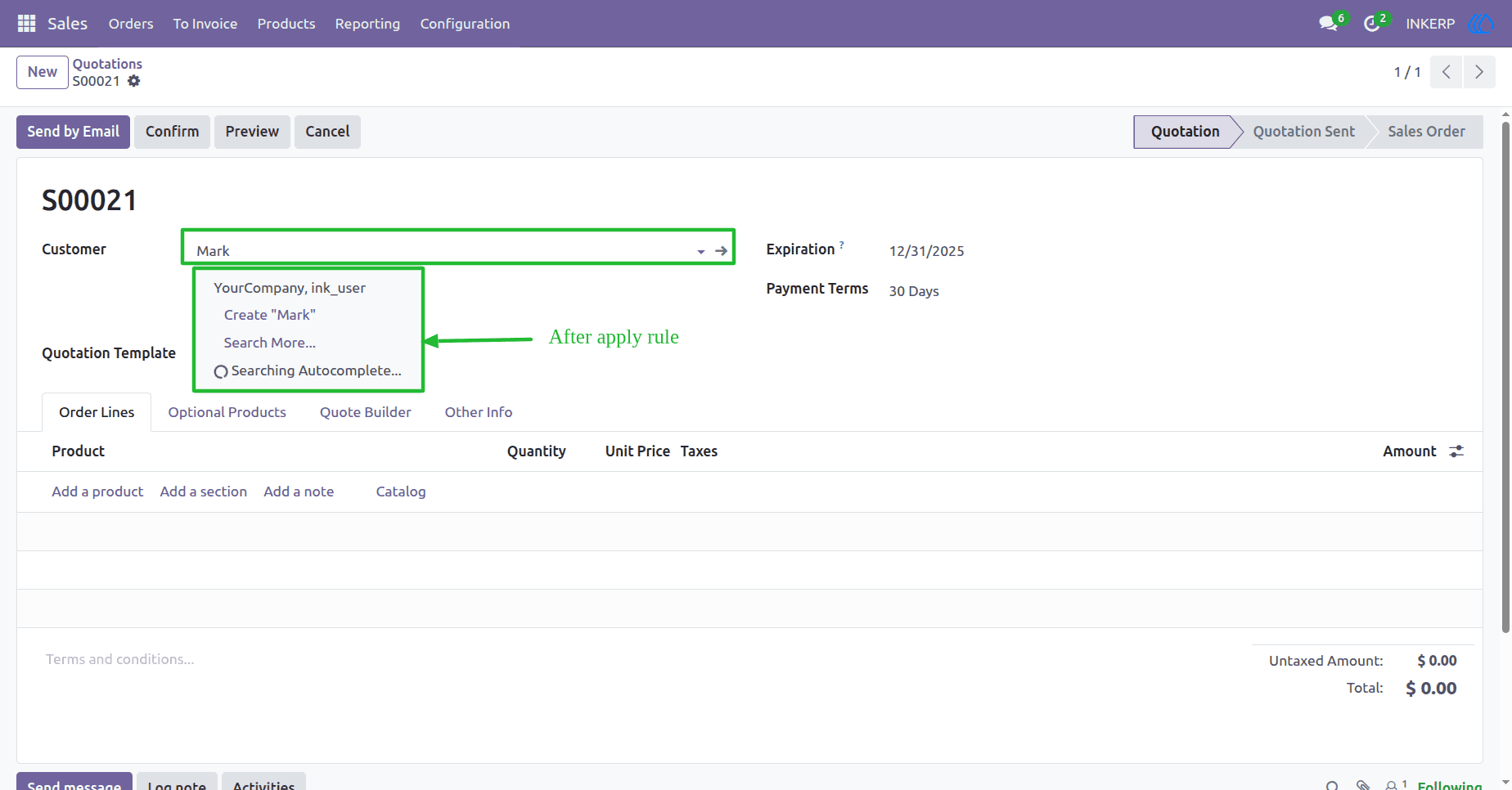Go to previous record arrow
The image size is (1512, 790).
[x=1447, y=72]
